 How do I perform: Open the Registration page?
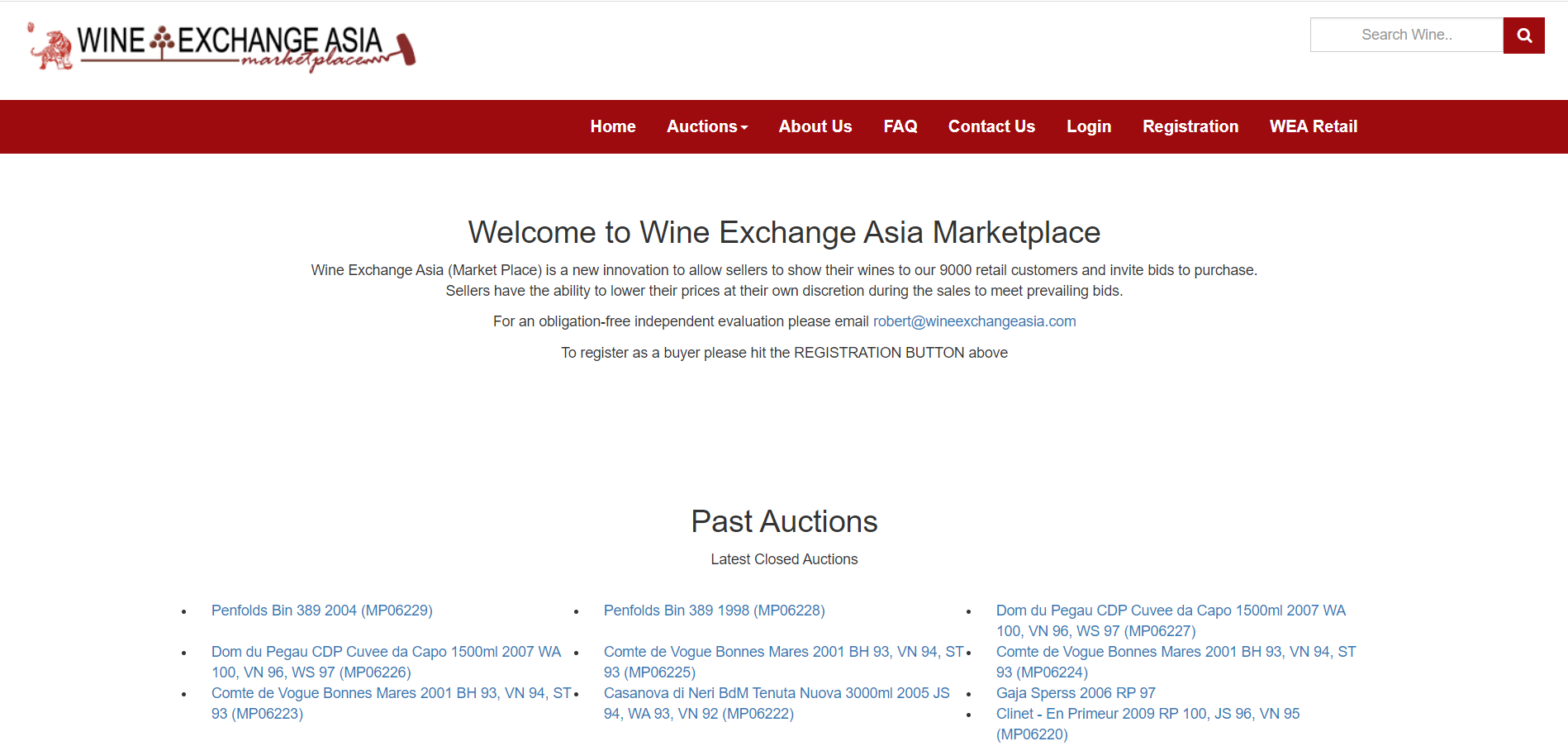pos(1190,126)
